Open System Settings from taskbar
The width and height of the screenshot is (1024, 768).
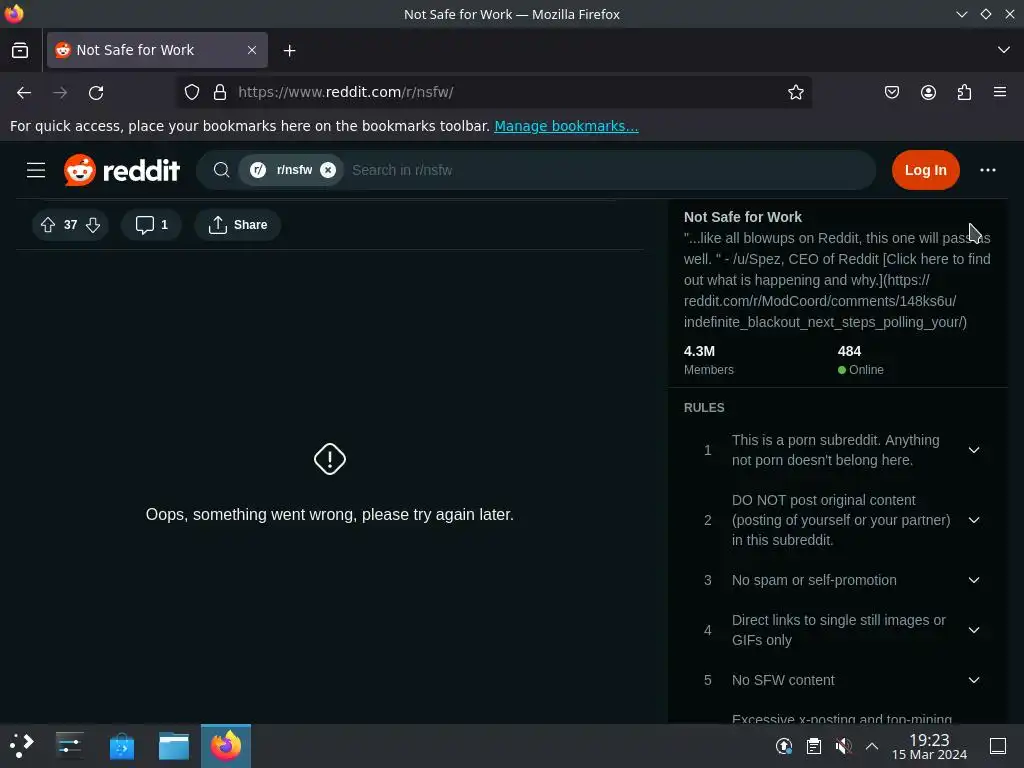[69, 746]
